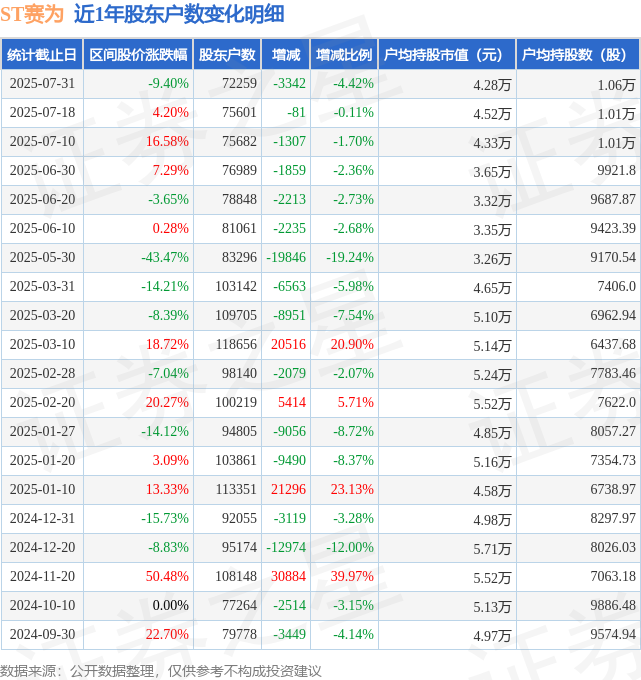Viewport: 641px width, 680px height.
Task: Select the 2025-07-31 date cell
Action: [x=42, y=84]
